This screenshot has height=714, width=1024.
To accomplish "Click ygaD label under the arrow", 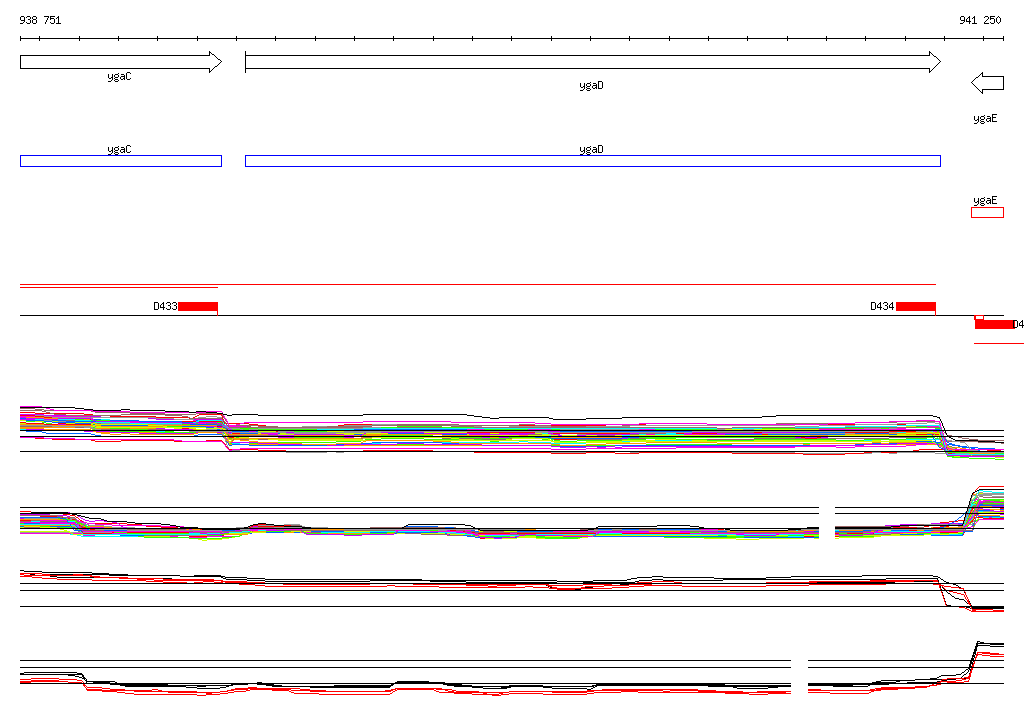I will tap(592, 86).
